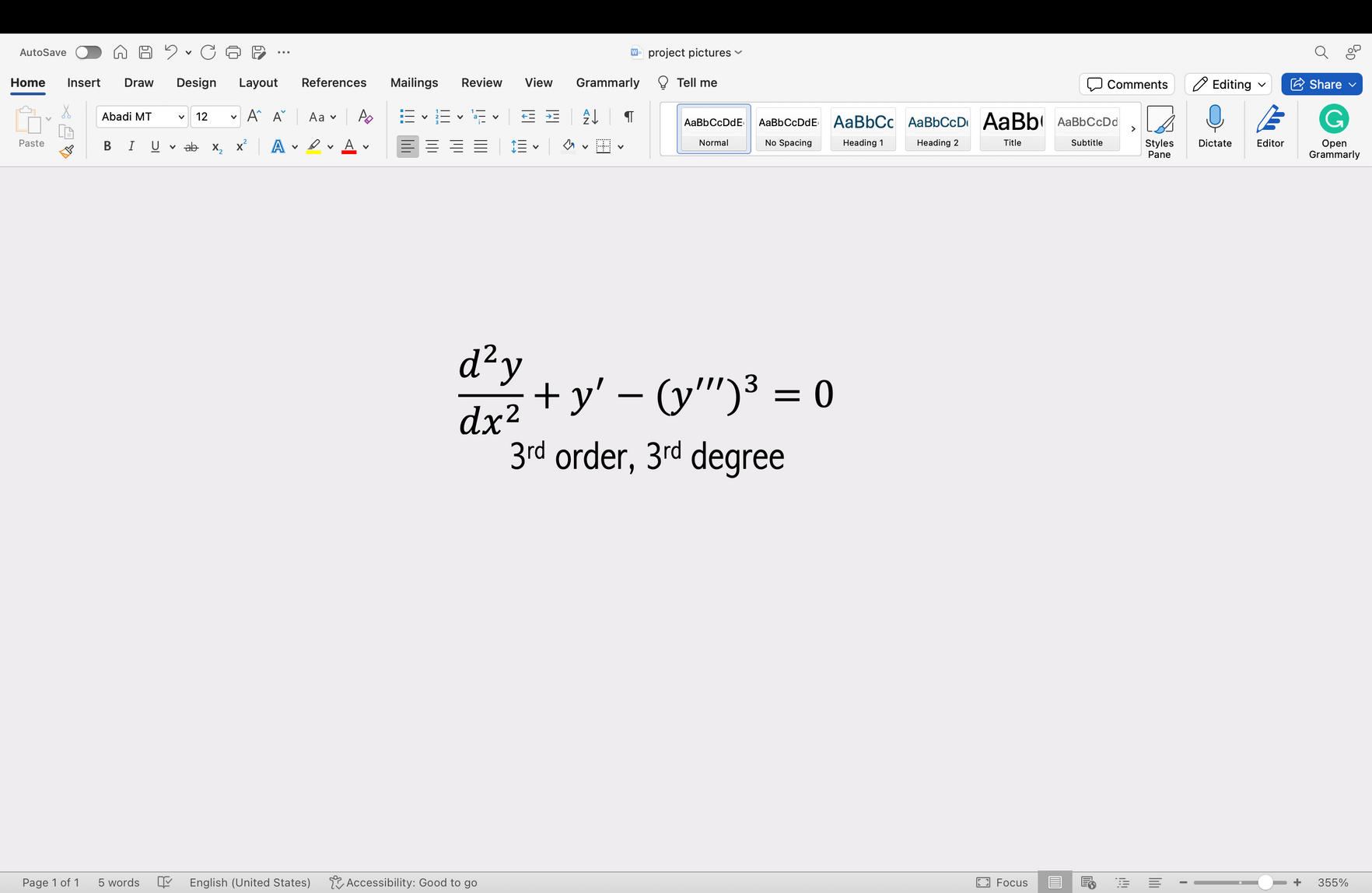
Task: Click the Sort A-Z icon
Action: coord(590,117)
